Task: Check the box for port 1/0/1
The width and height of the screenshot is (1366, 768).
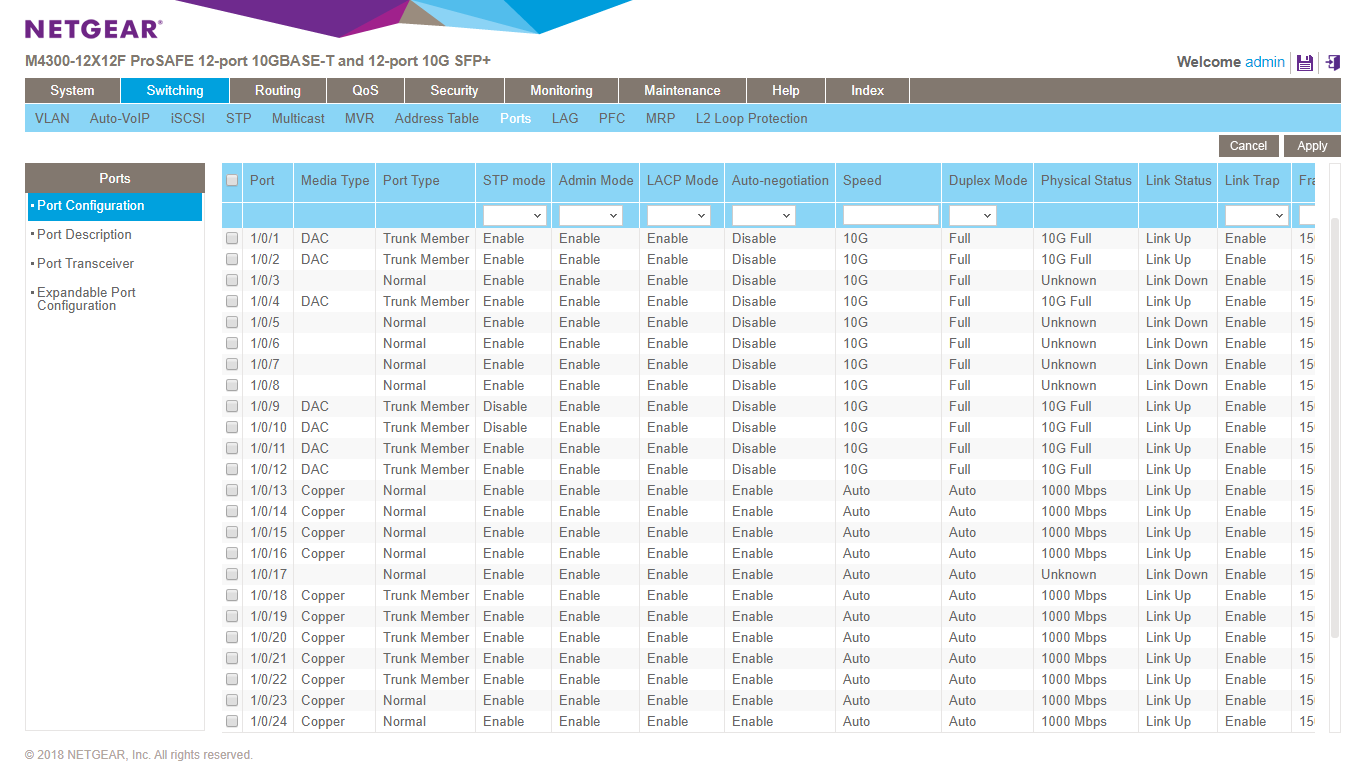Action: tap(232, 238)
